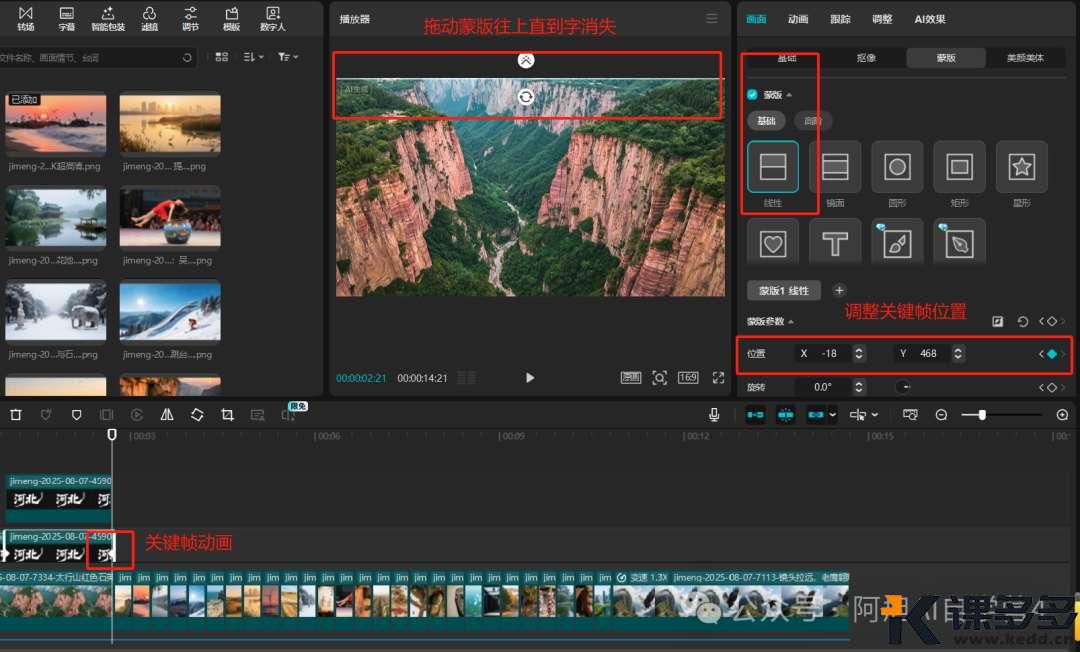Toggle the 蒙版参数 keyframe diamond

[x=1052, y=322]
